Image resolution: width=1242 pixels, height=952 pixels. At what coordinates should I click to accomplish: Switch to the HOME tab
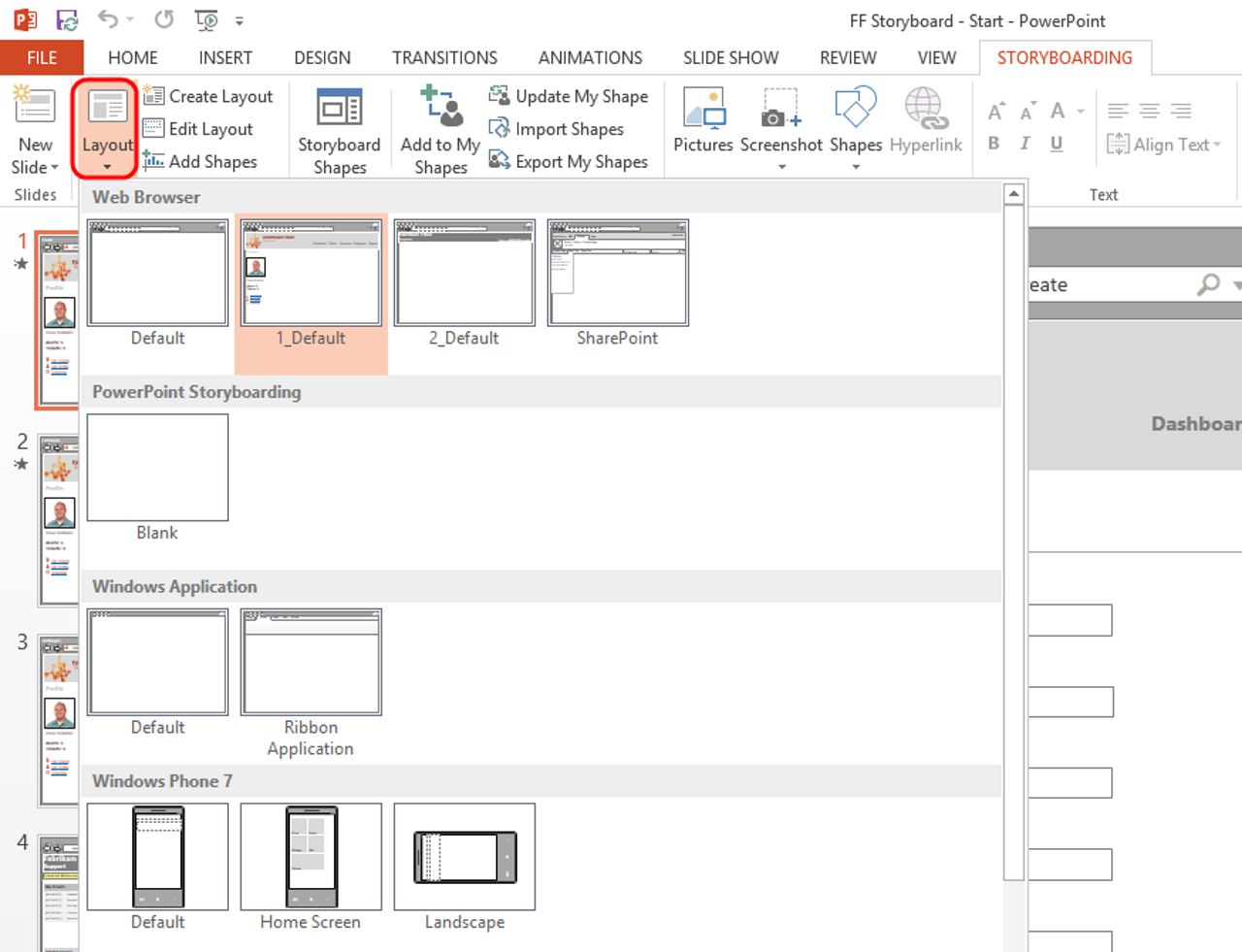(x=133, y=58)
